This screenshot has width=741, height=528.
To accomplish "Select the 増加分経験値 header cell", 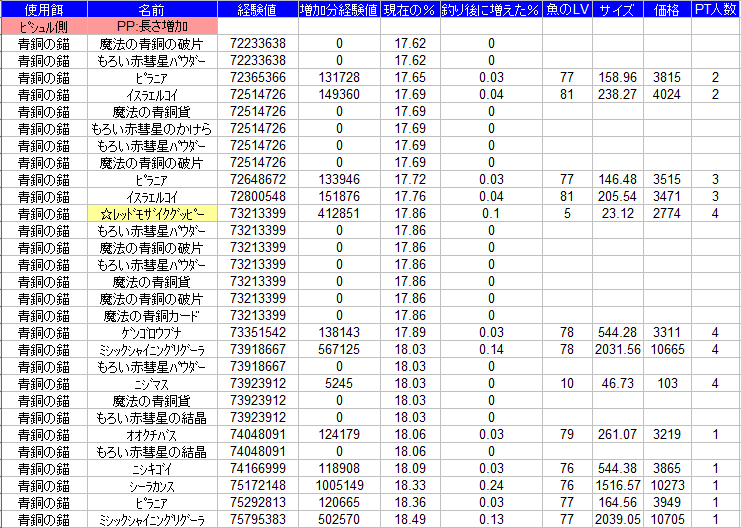I will [339, 10].
